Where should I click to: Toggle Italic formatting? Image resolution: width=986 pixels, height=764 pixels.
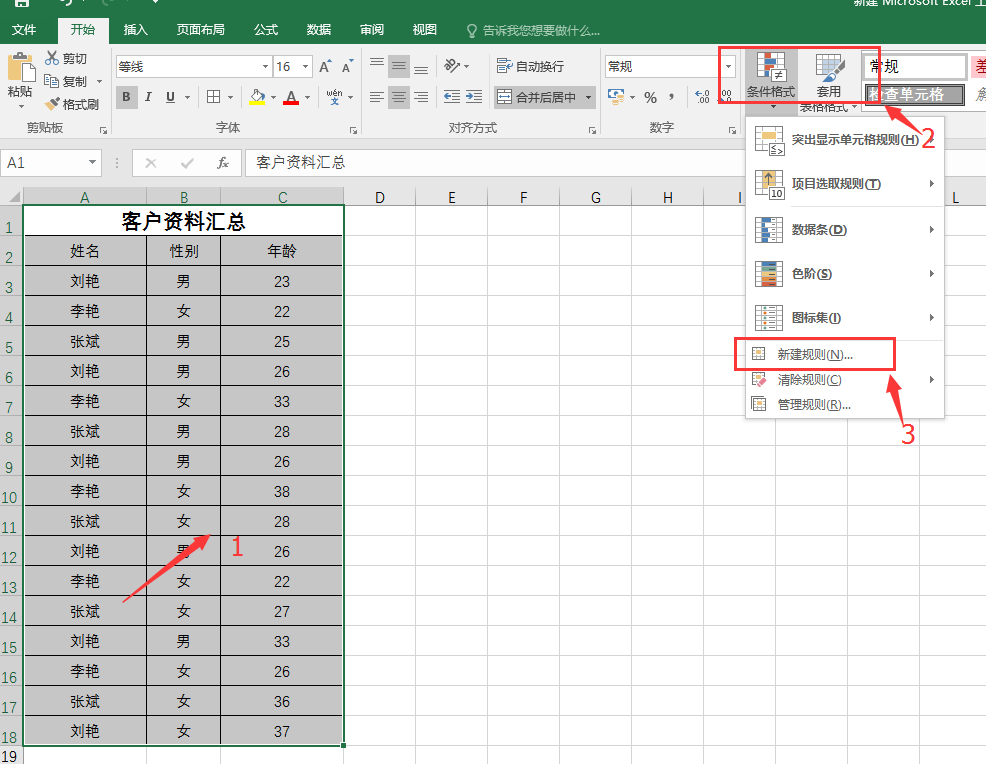(149, 97)
